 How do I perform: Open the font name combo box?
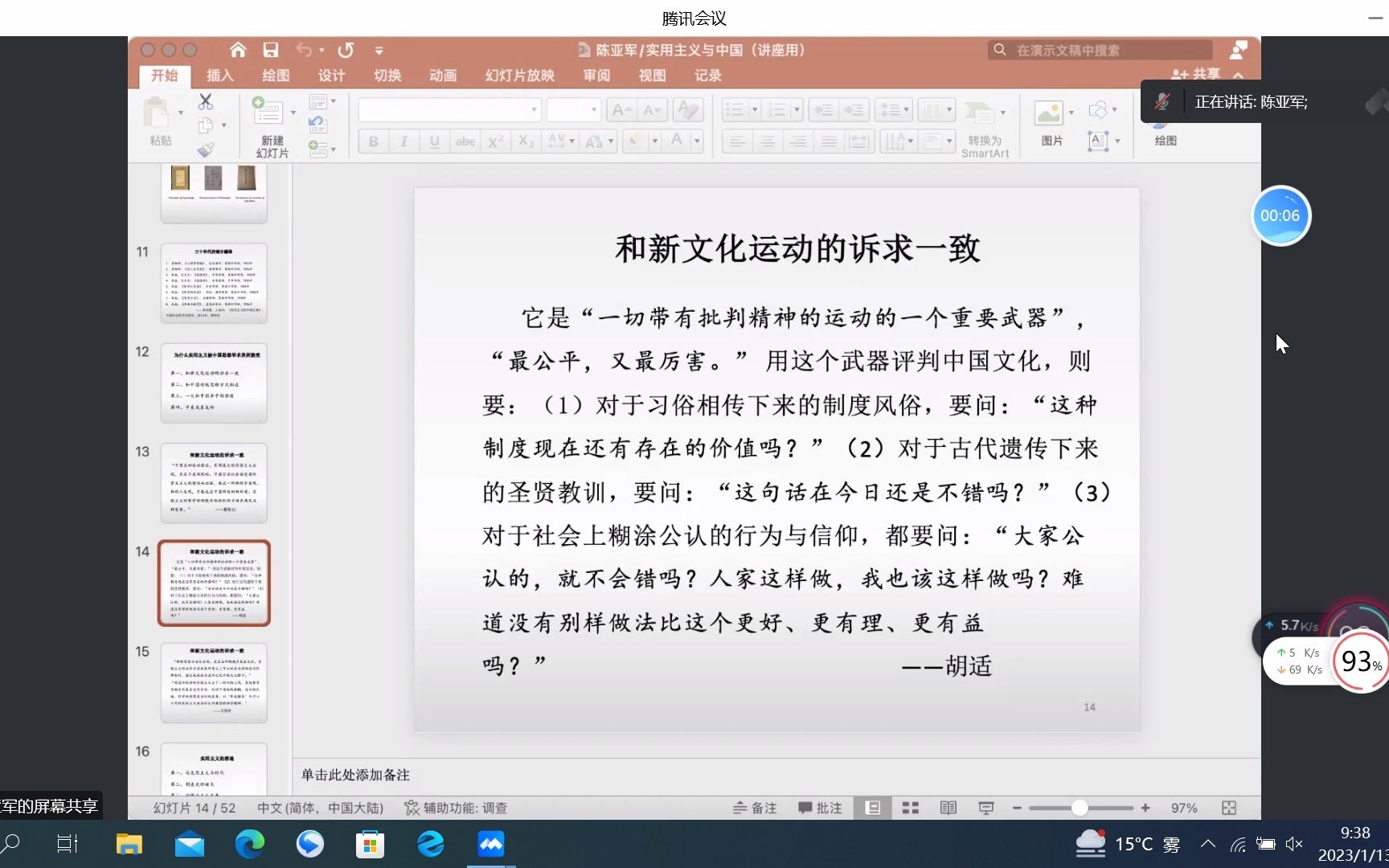pyautogui.click(x=449, y=109)
